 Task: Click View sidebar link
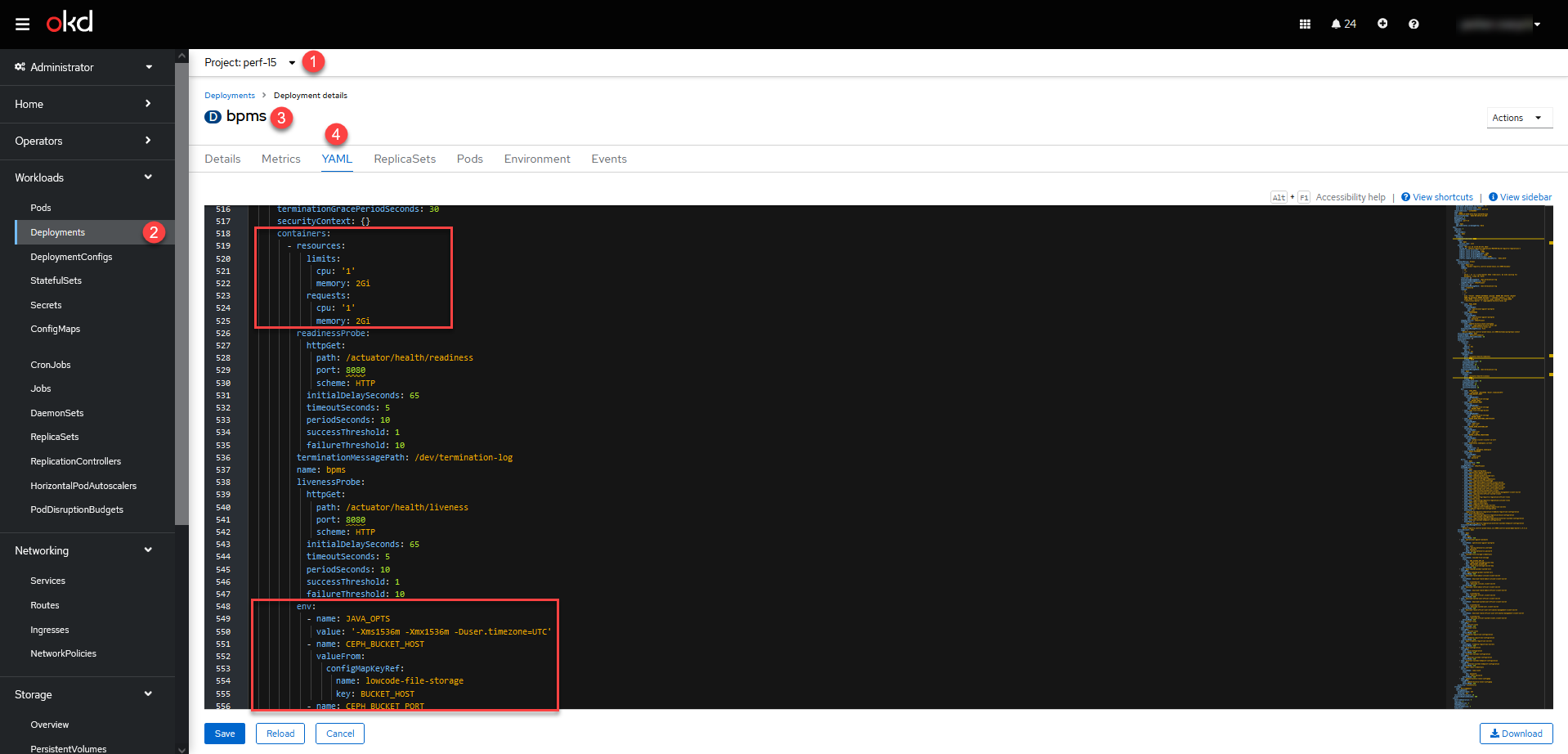(1521, 197)
